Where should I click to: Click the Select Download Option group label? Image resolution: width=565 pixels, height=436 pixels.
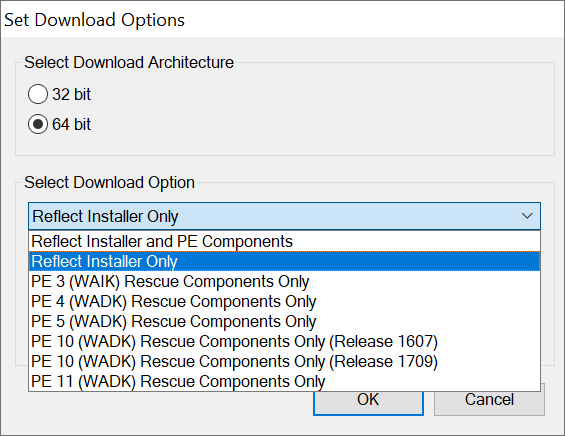[x=109, y=182]
